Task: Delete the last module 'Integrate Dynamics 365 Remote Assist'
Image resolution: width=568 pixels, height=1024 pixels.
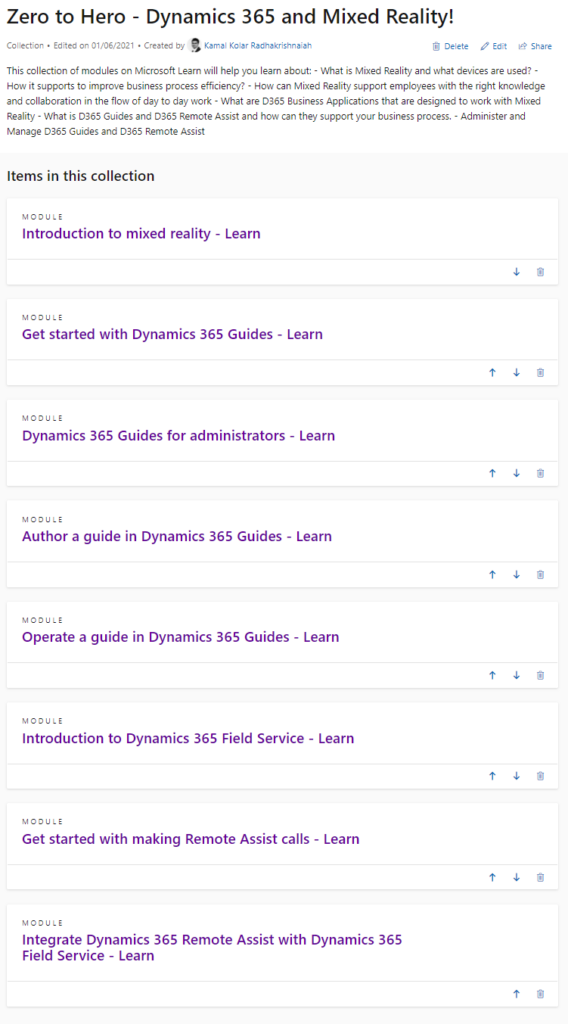Action: (x=540, y=993)
